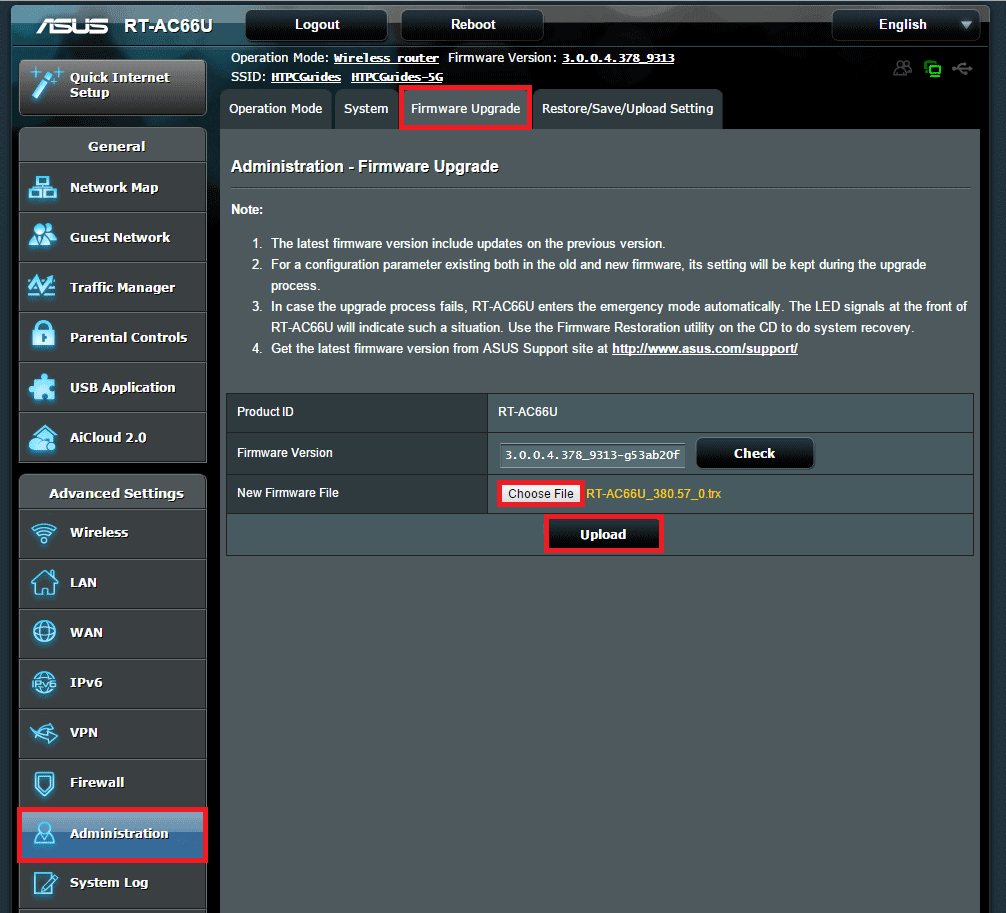This screenshot has width=1006, height=913.
Task: Select the Parental Controls padlock icon
Action: coord(43,337)
